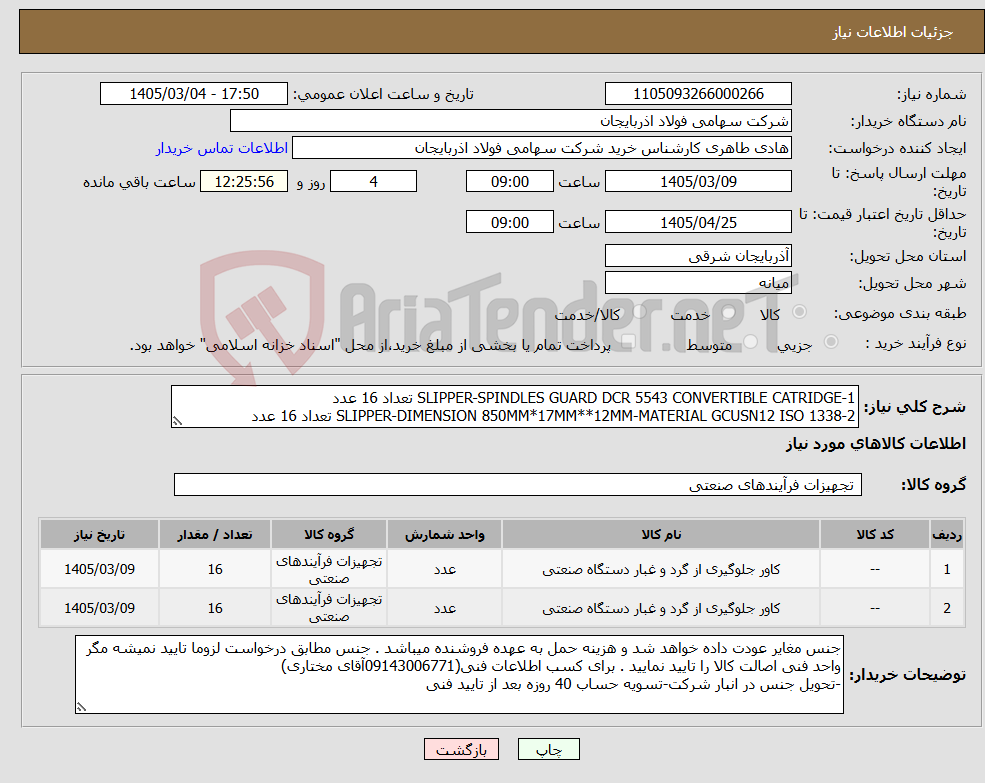This screenshot has height=783, width=985.
Task: Click the price validity time 09:00 field
Action: click(x=509, y=222)
